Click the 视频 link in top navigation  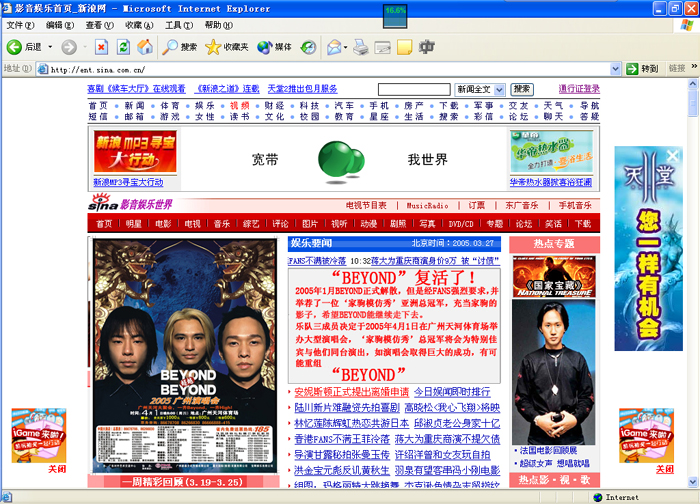click(x=239, y=106)
